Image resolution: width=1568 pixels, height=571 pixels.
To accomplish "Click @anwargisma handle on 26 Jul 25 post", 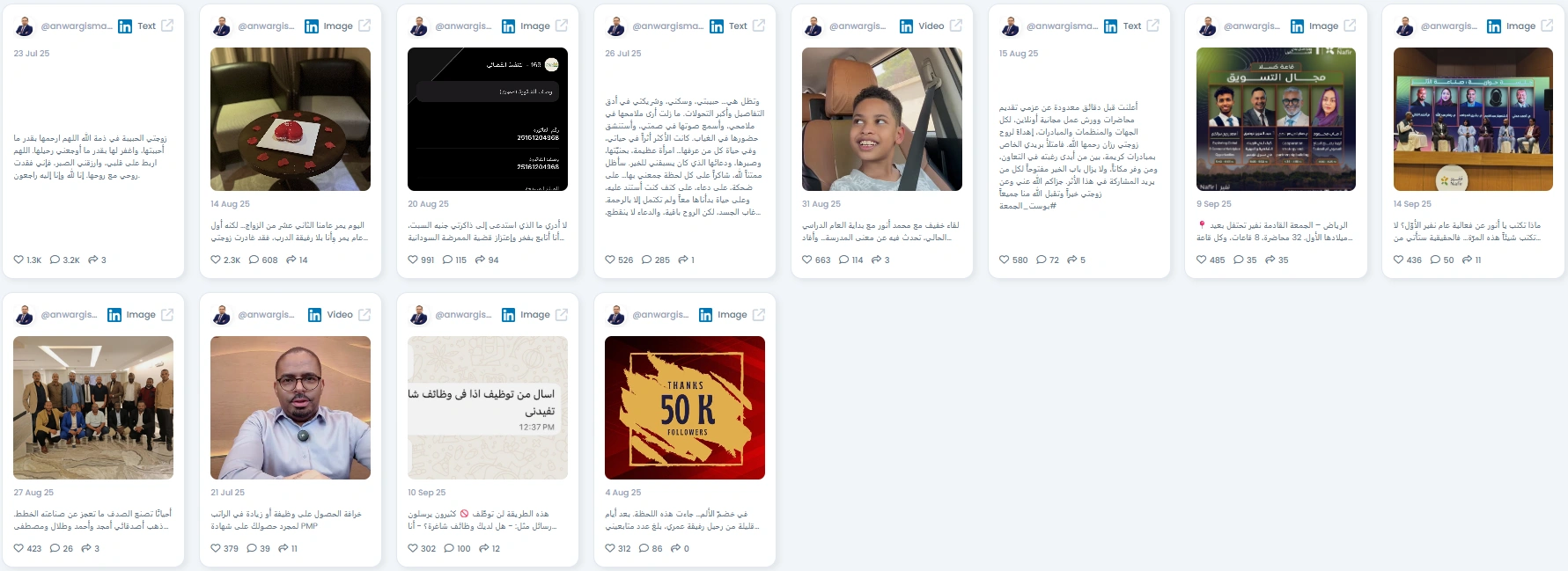I will click(x=667, y=26).
